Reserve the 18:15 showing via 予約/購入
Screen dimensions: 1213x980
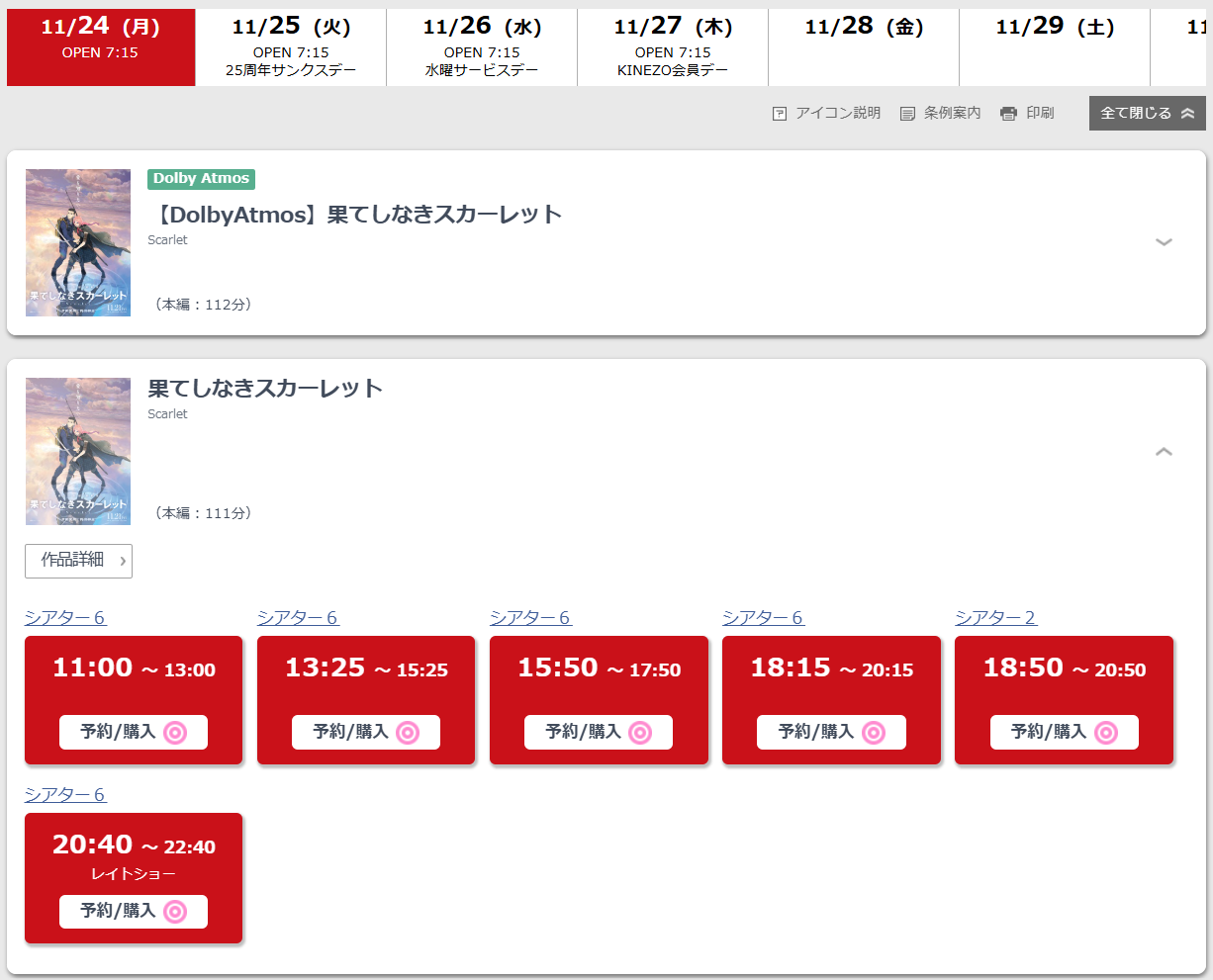tap(831, 732)
